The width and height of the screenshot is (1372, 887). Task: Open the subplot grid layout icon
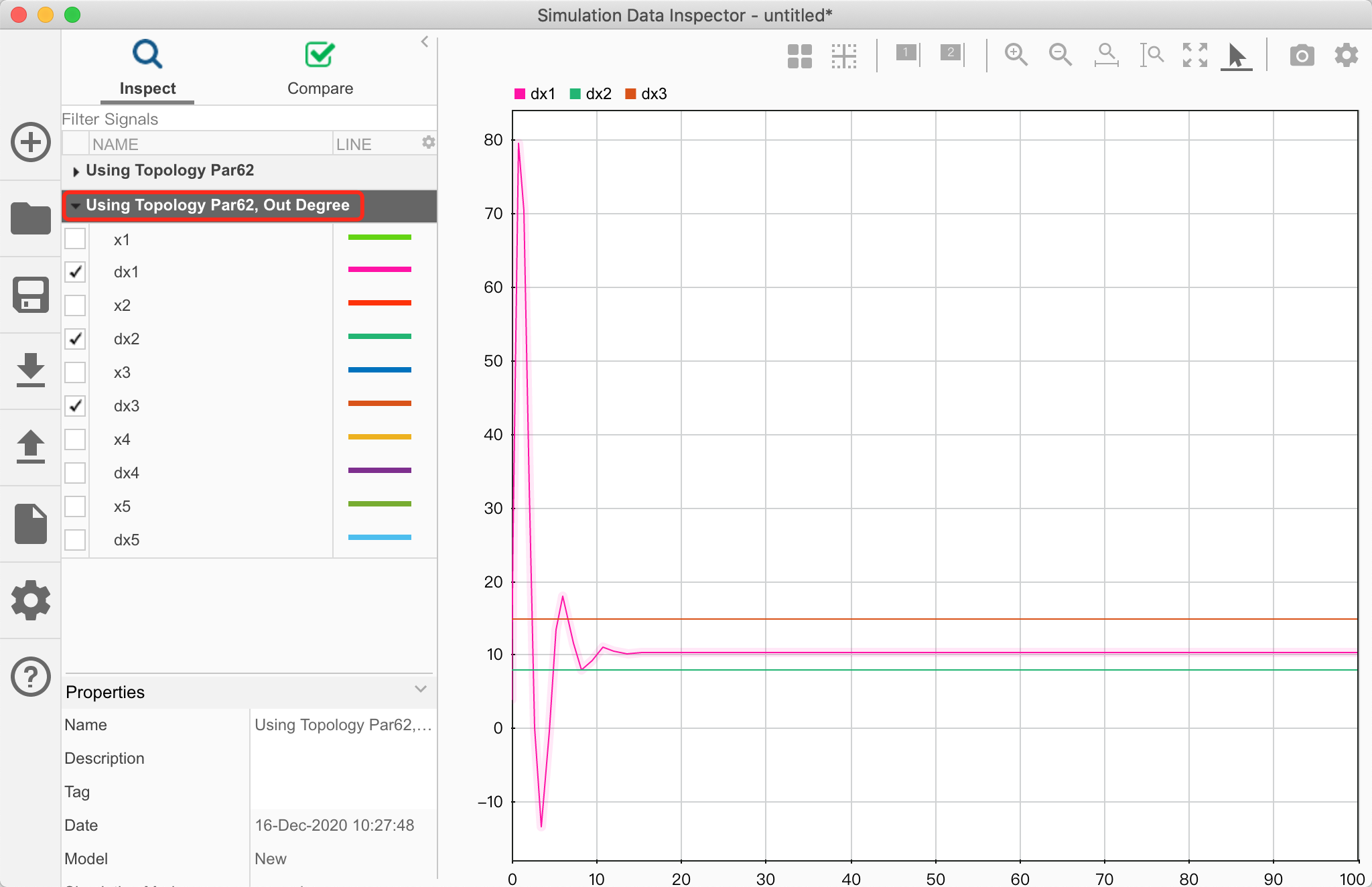tap(800, 56)
